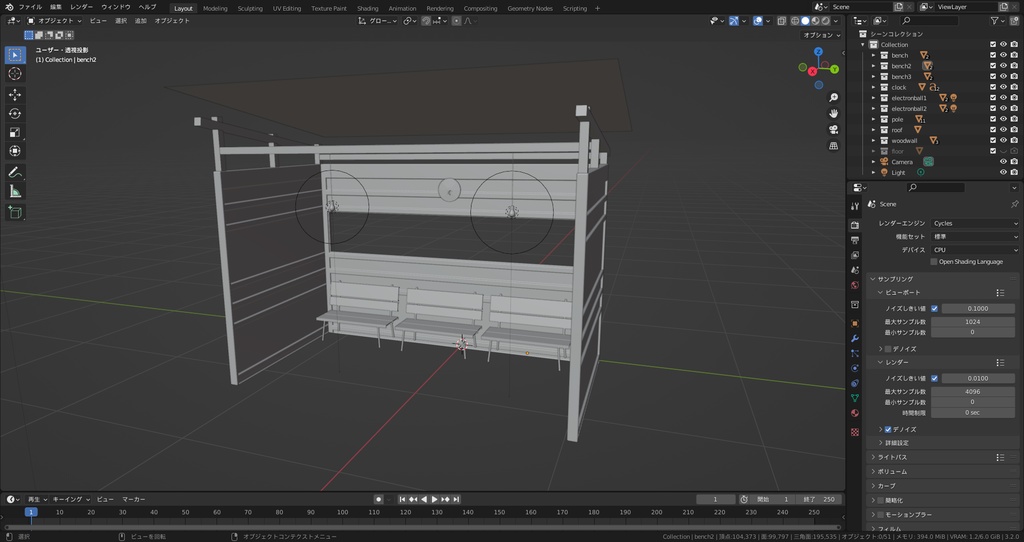Image resolution: width=1024 pixels, height=542 pixels.
Task: Click the 追加 menu in viewport header
Action: [x=140, y=20]
